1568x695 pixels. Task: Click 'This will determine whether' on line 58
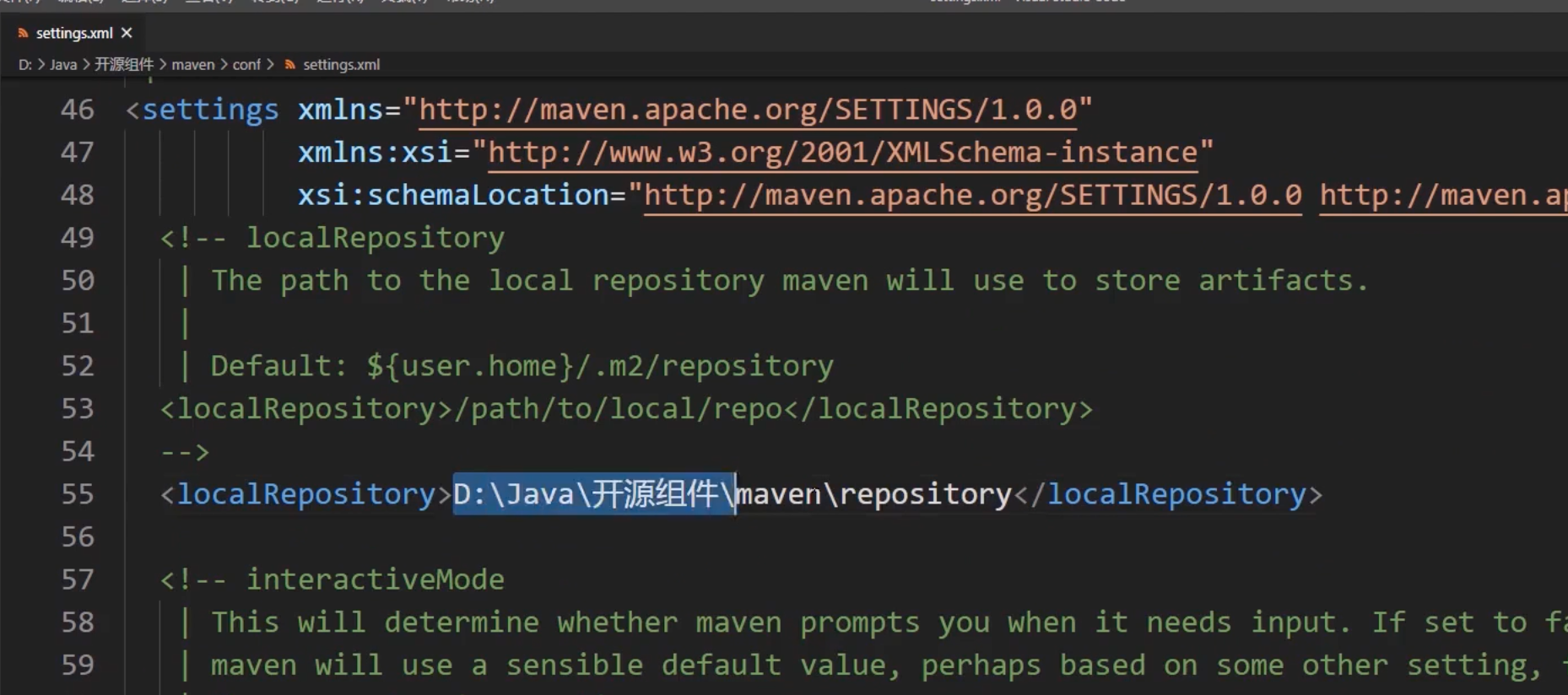click(444, 622)
